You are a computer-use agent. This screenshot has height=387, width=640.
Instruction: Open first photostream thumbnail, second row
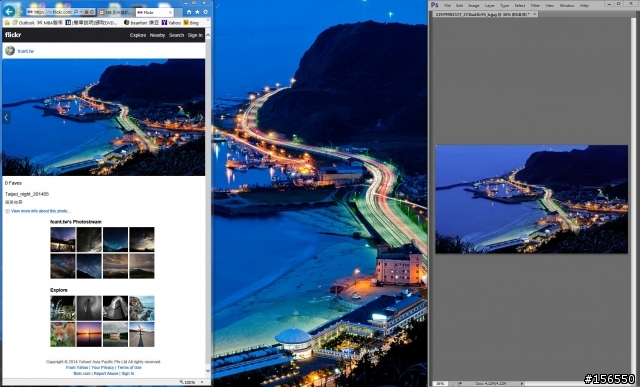click(x=63, y=266)
